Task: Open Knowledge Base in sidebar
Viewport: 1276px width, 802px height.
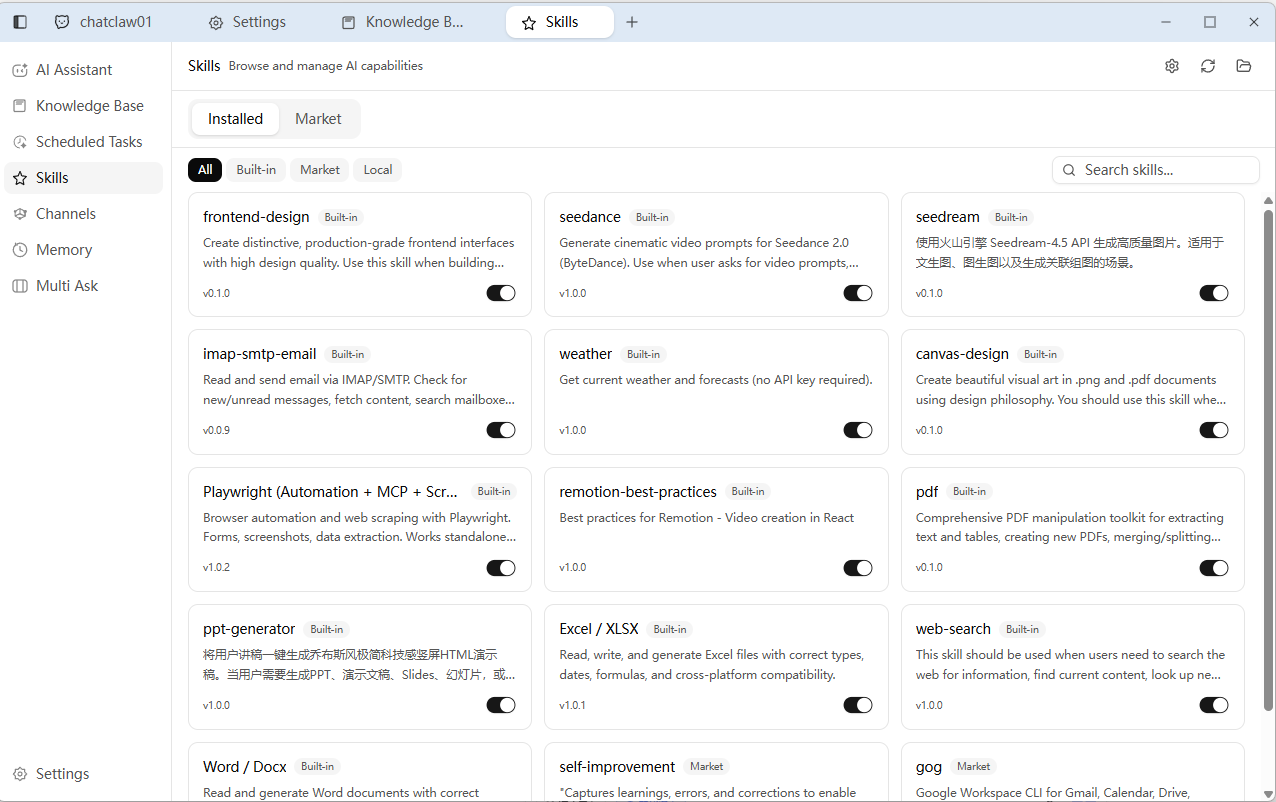Action: click(x=84, y=106)
